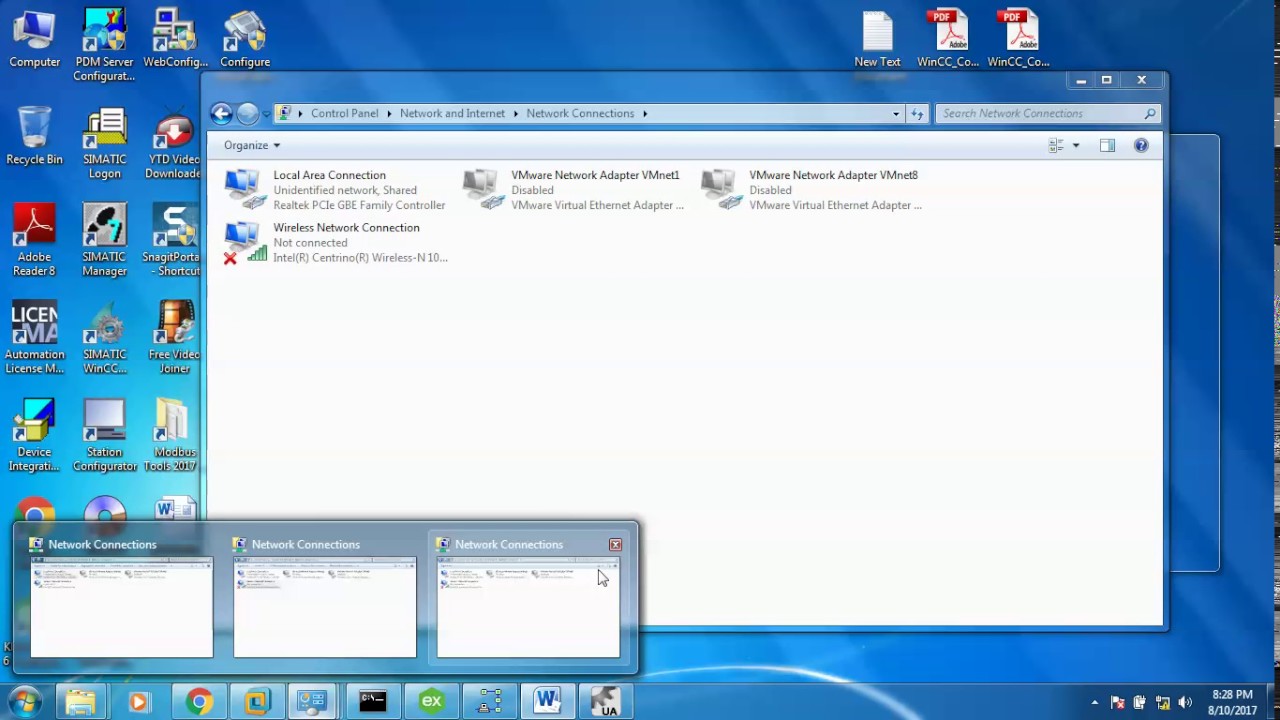
Task: Open SIMATIC Manager desktop shortcut
Action: (x=104, y=241)
